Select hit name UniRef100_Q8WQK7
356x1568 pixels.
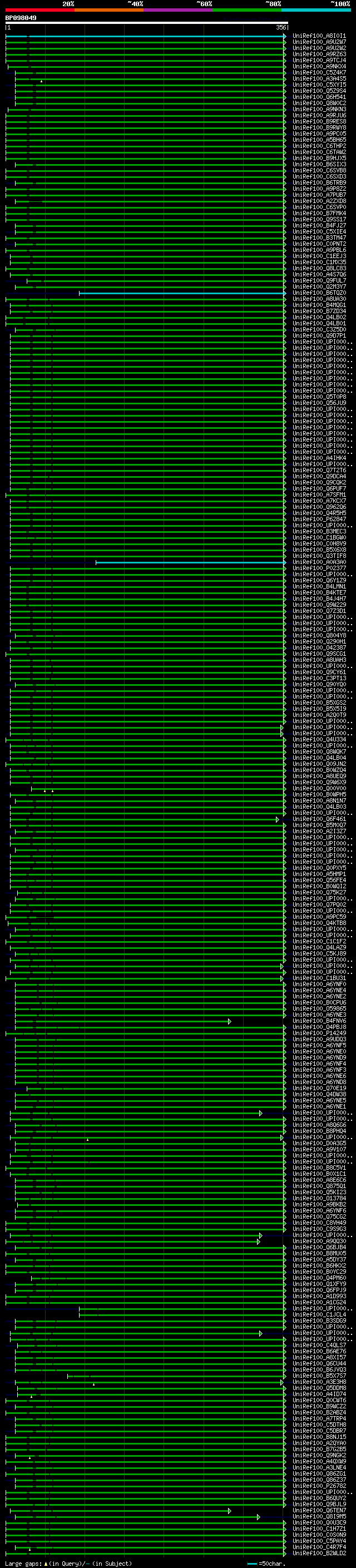coord(319,753)
